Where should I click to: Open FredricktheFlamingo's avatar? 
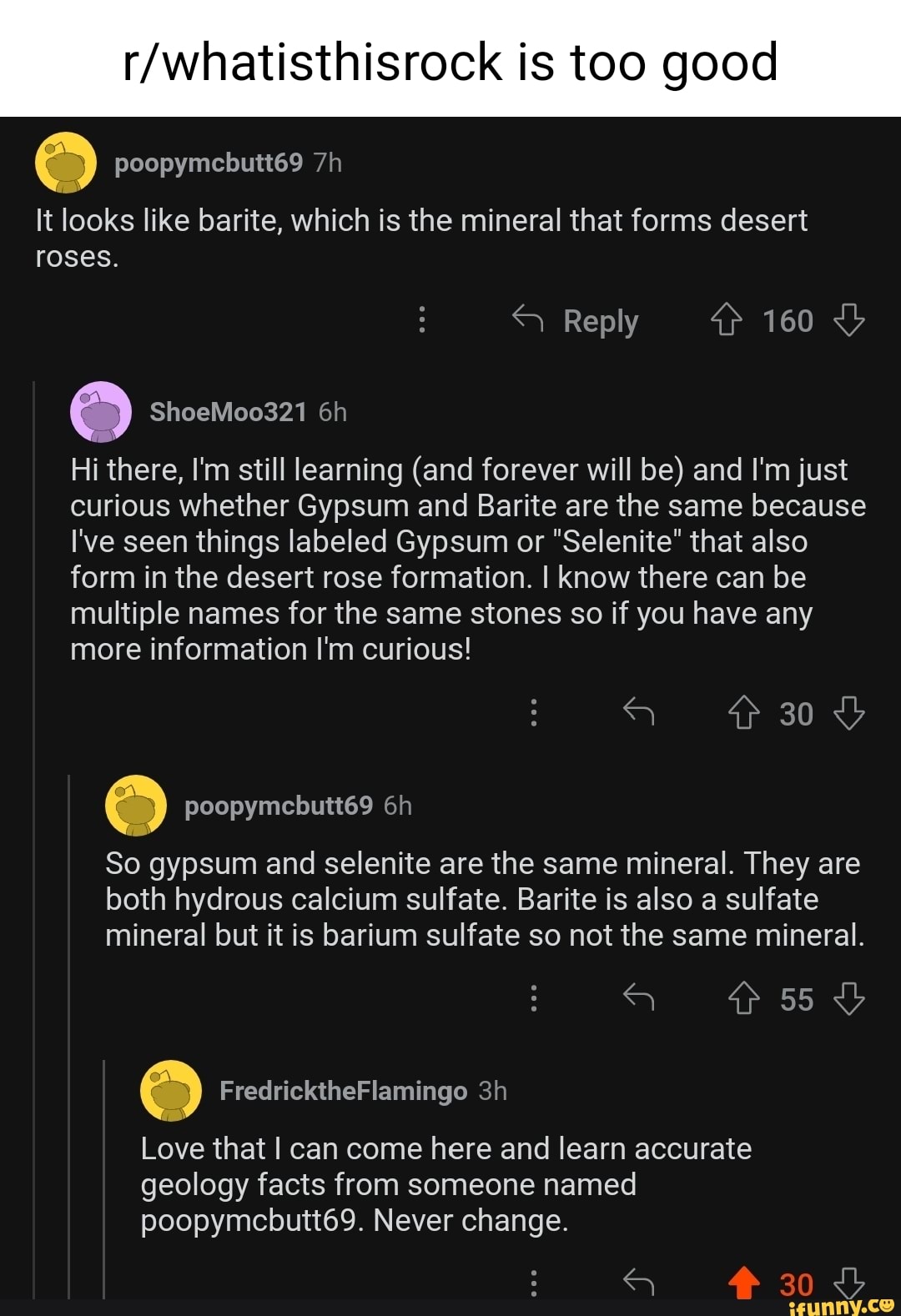tap(170, 1091)
